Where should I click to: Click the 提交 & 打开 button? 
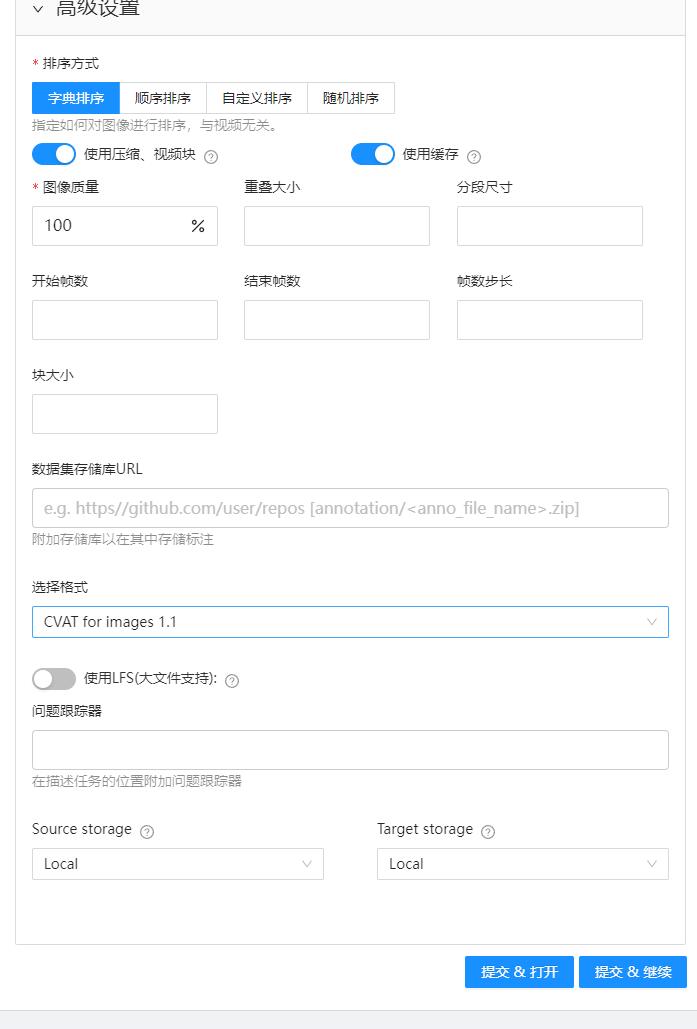(x=519, y=972)
